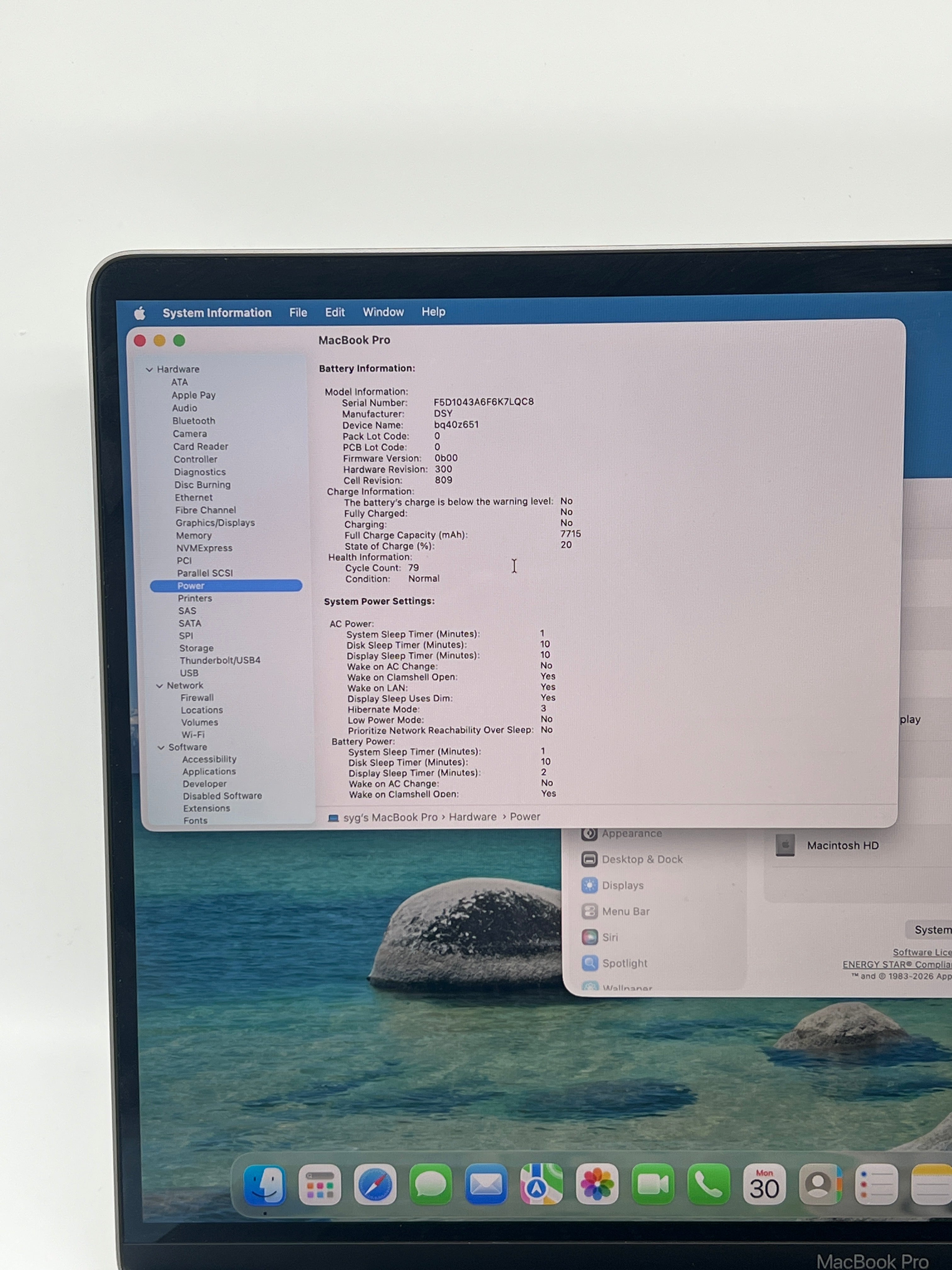Click the Menu Bar icon in Settings

(589, 911)
